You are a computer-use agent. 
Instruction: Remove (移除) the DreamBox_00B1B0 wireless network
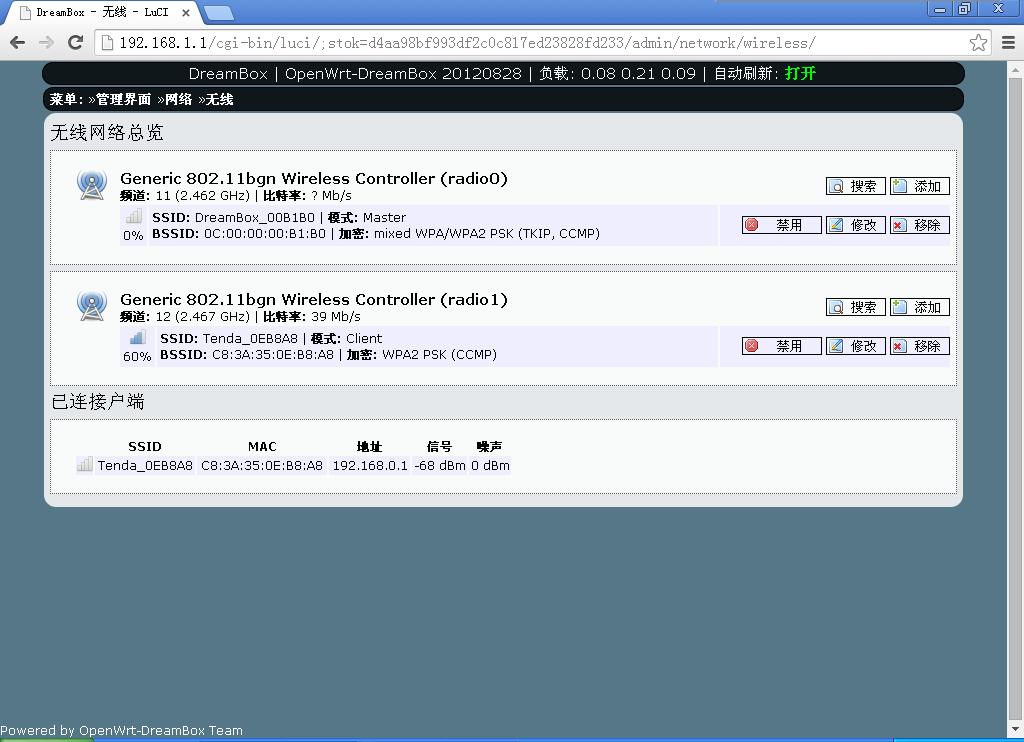(x=919, y=225)
